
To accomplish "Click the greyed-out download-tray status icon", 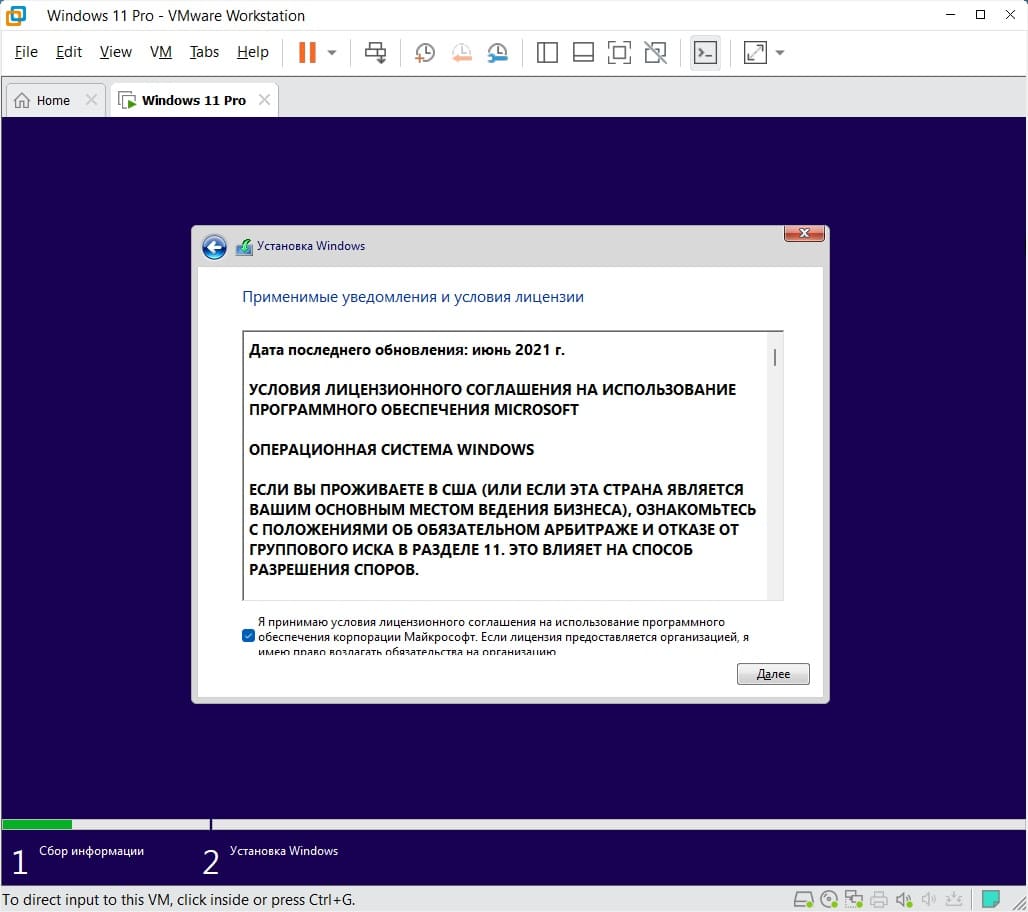I will pyautogui.click(x=954, y=900).
